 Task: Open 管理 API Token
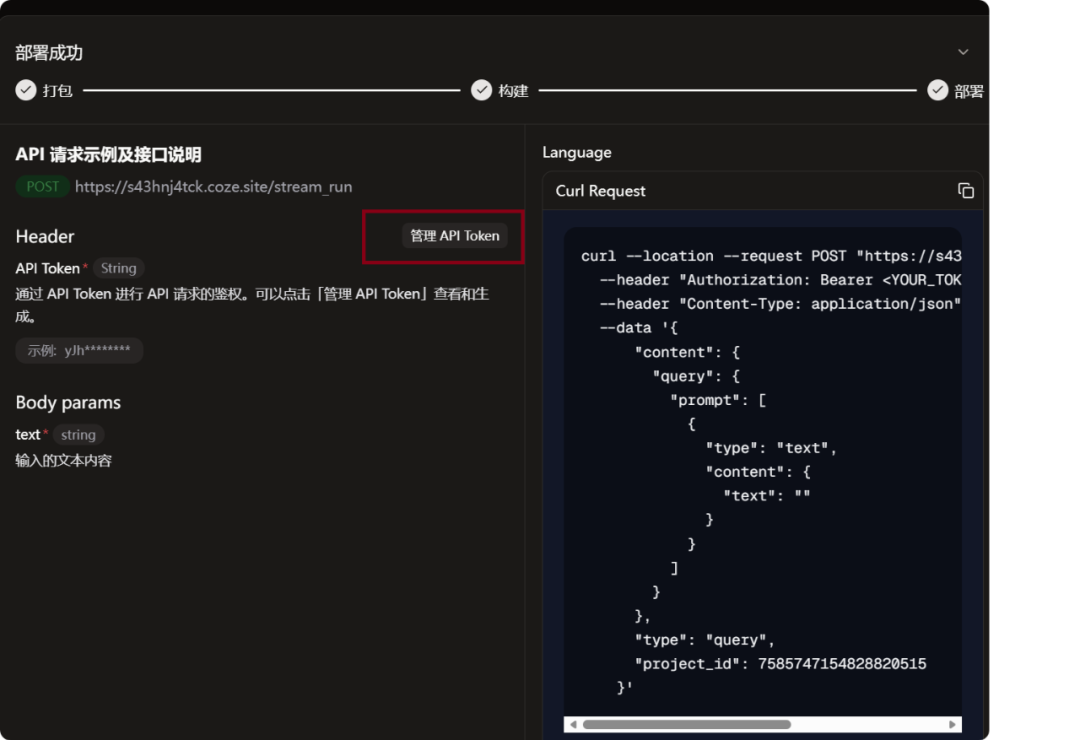(x=454, y=236)
